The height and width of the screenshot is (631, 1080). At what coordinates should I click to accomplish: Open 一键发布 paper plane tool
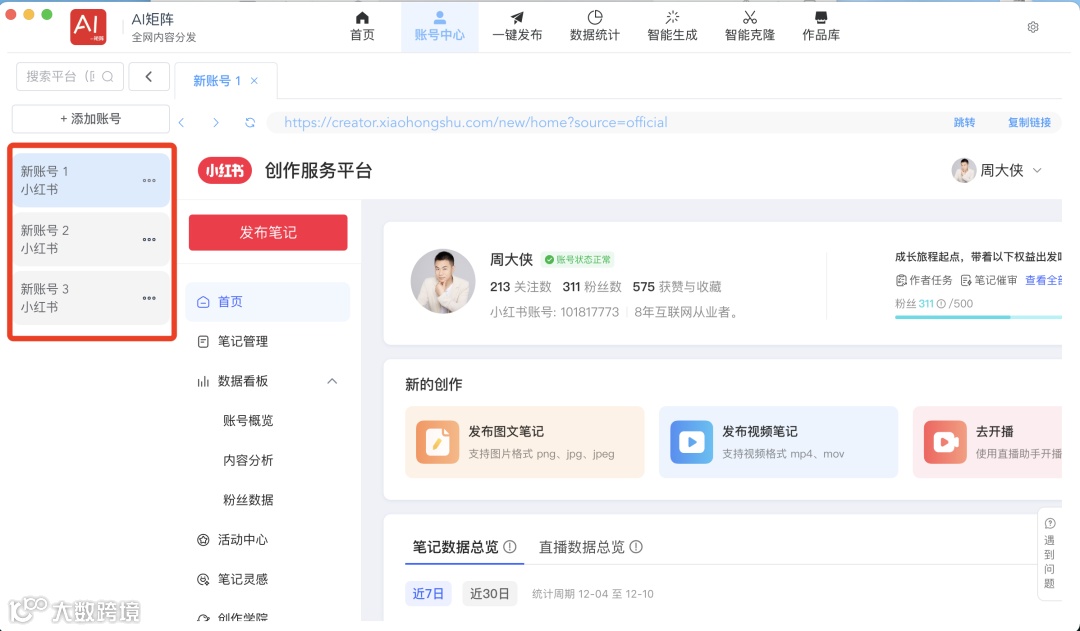(x=517, y=26)
